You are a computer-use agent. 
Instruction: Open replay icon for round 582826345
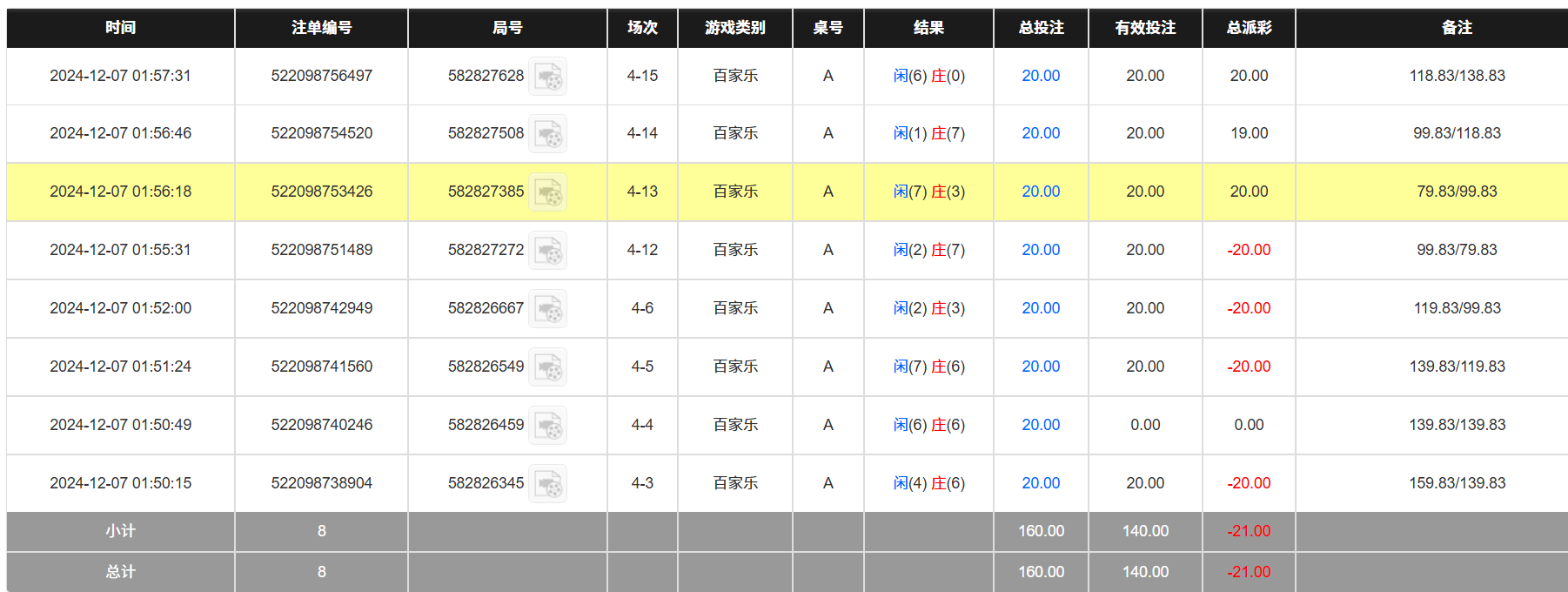pyautogui.click(x=548, y=484)
